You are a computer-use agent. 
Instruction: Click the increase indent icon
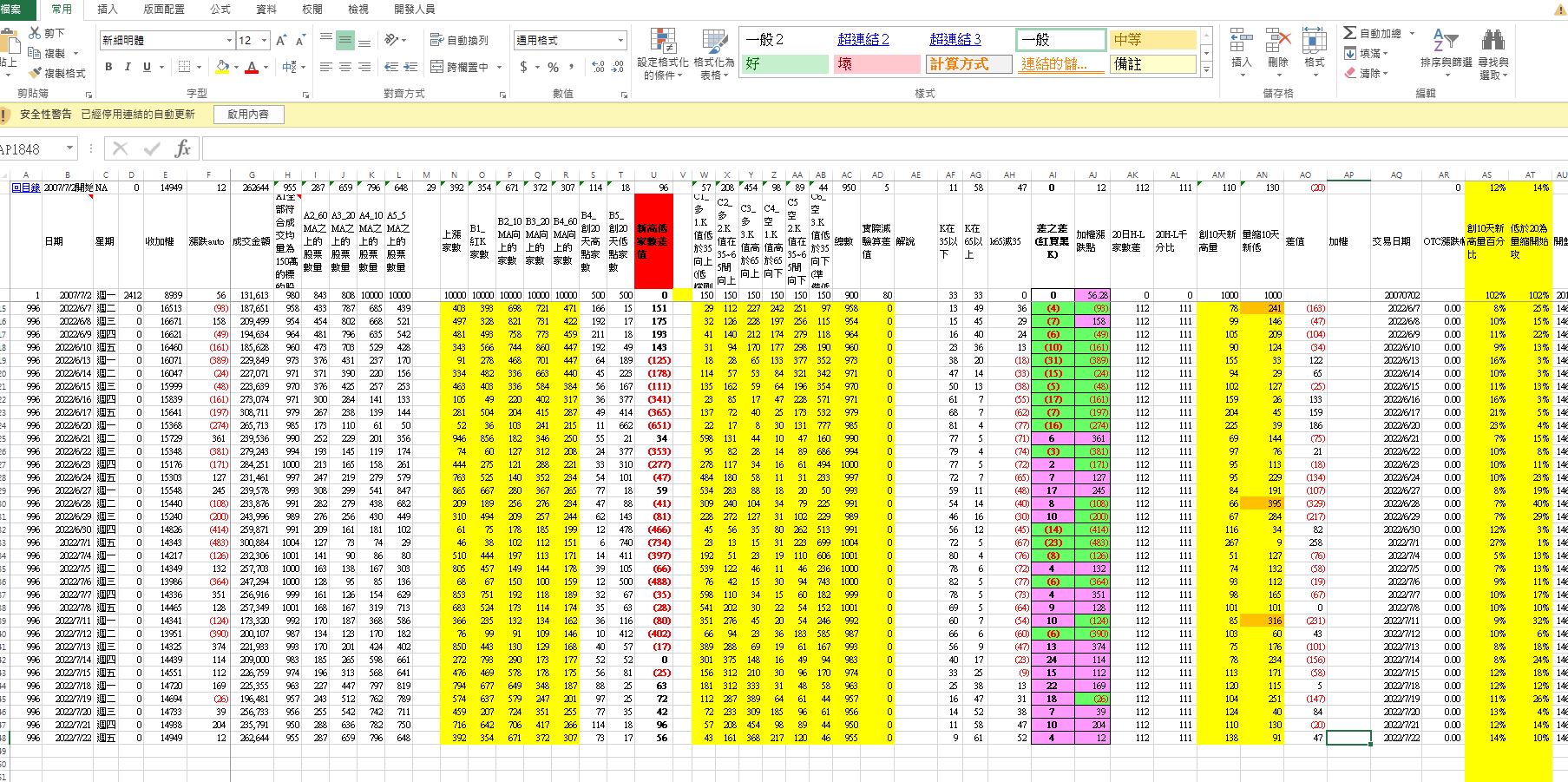tap(410, 67)
